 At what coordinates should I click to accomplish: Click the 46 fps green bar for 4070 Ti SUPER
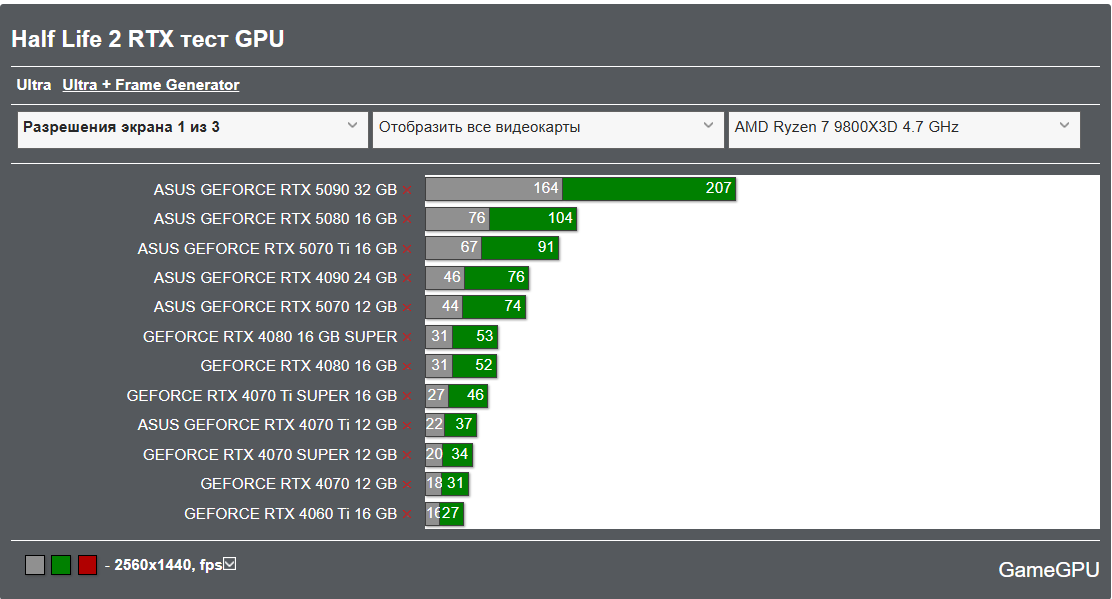(468, 395)
